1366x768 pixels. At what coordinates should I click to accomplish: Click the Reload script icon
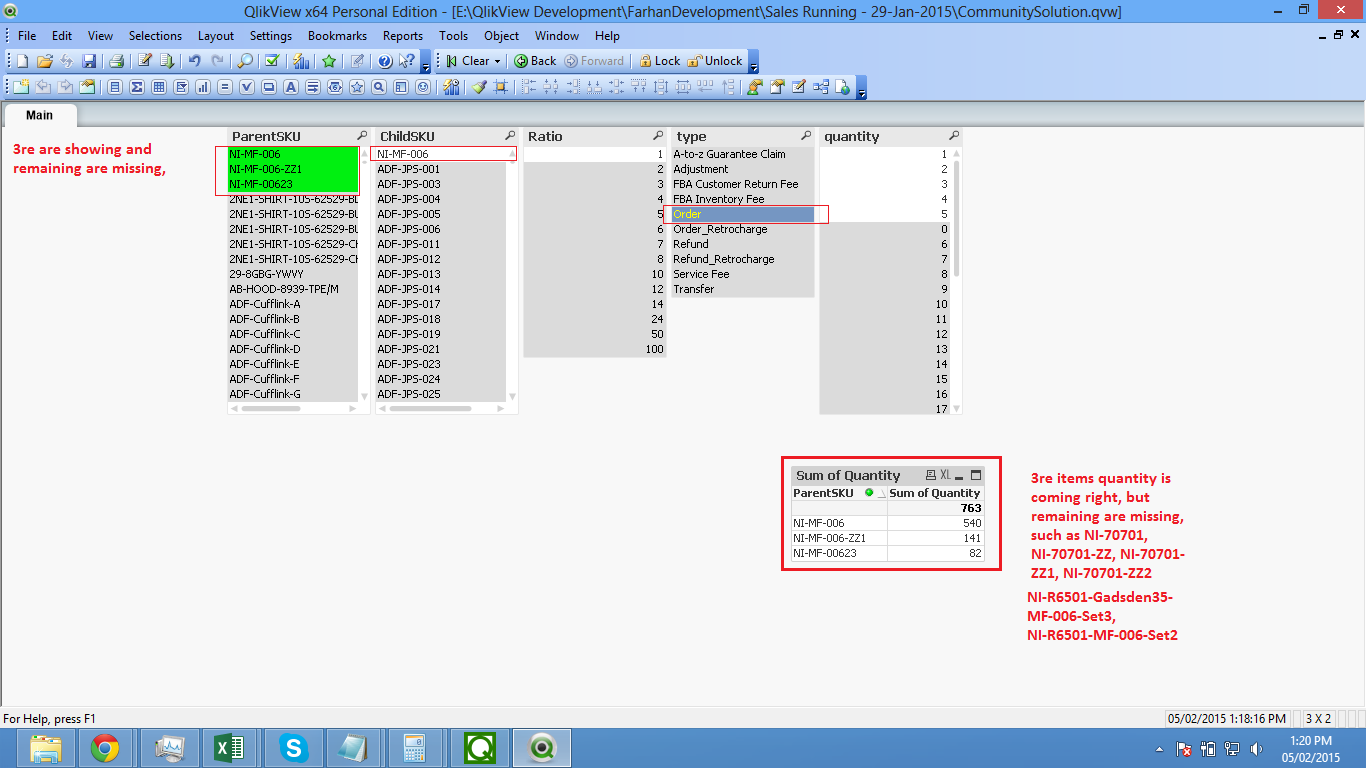pyautogui.click(x=167, y=61)
